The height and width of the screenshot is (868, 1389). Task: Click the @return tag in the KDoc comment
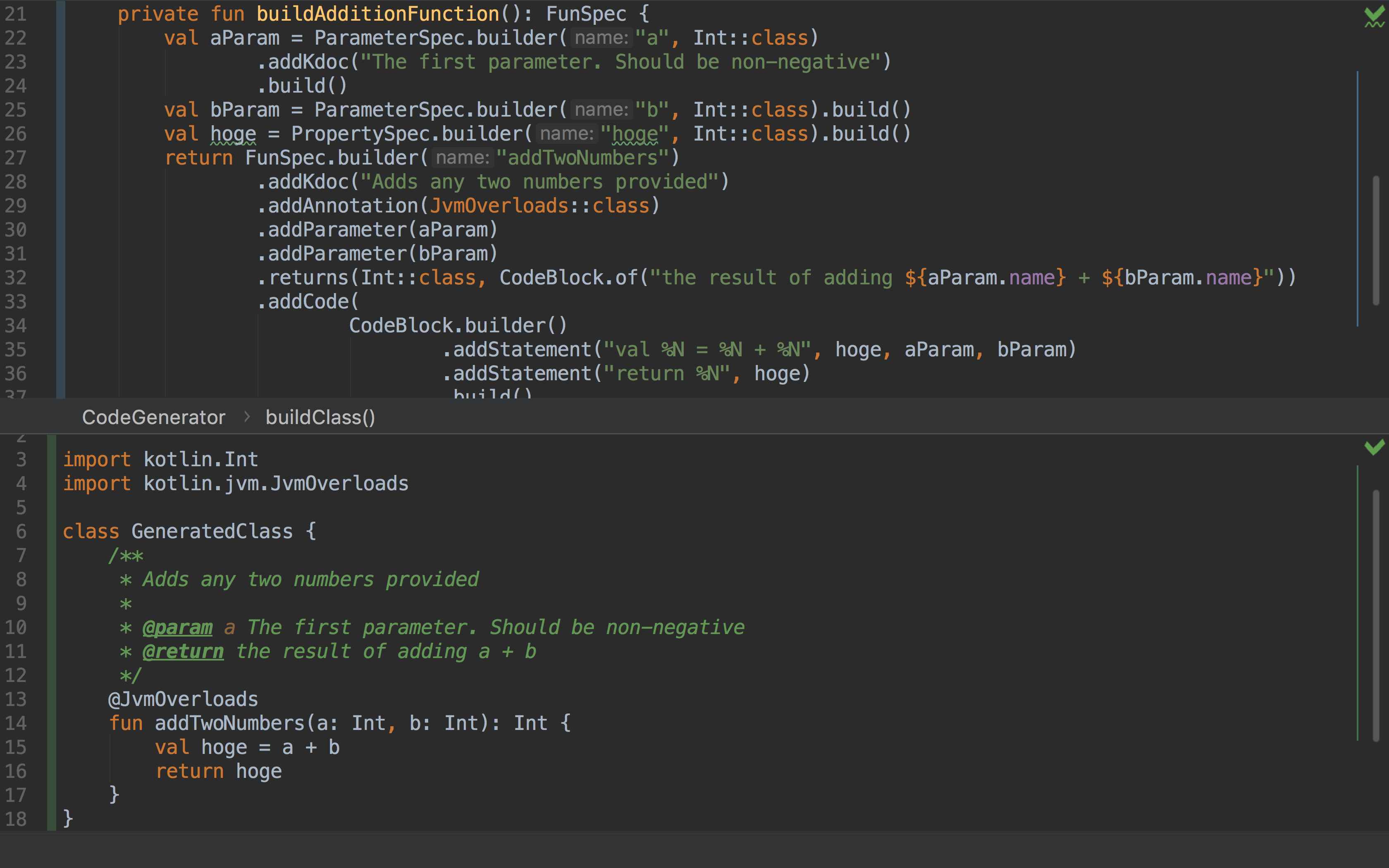click(183, 651)
